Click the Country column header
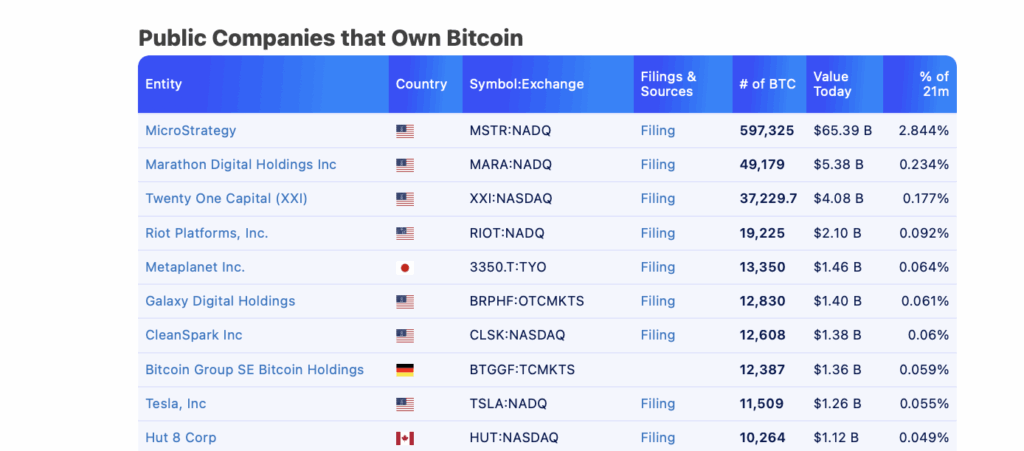Screen dimensions: 1024x451 click(x=421, y=84)
